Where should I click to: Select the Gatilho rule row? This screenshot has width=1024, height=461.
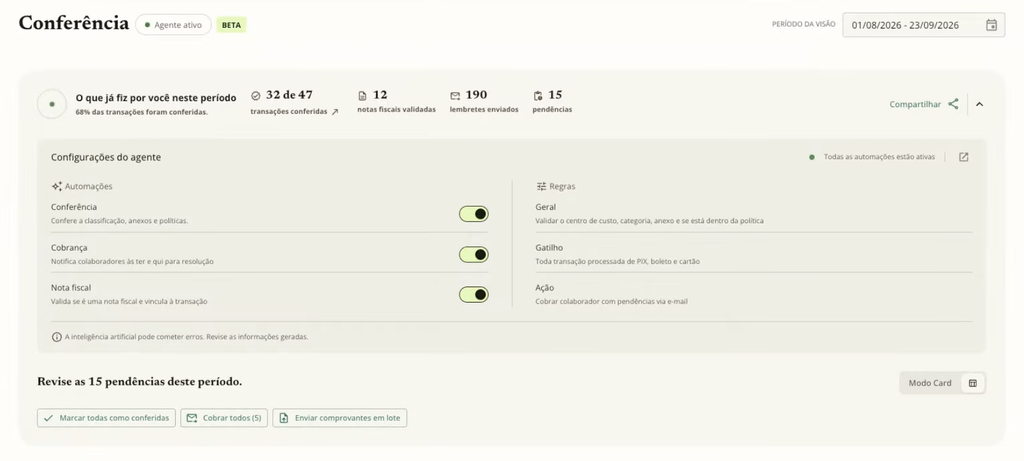coord(754,254)
